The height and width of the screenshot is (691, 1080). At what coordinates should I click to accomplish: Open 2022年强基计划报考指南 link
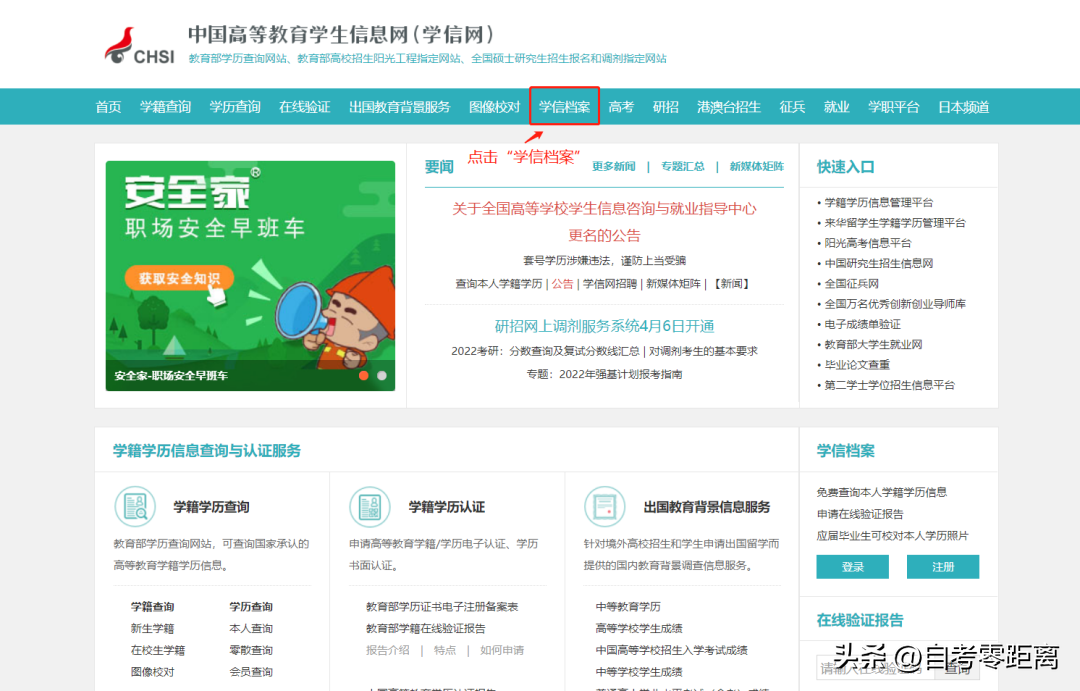point(621,374)
